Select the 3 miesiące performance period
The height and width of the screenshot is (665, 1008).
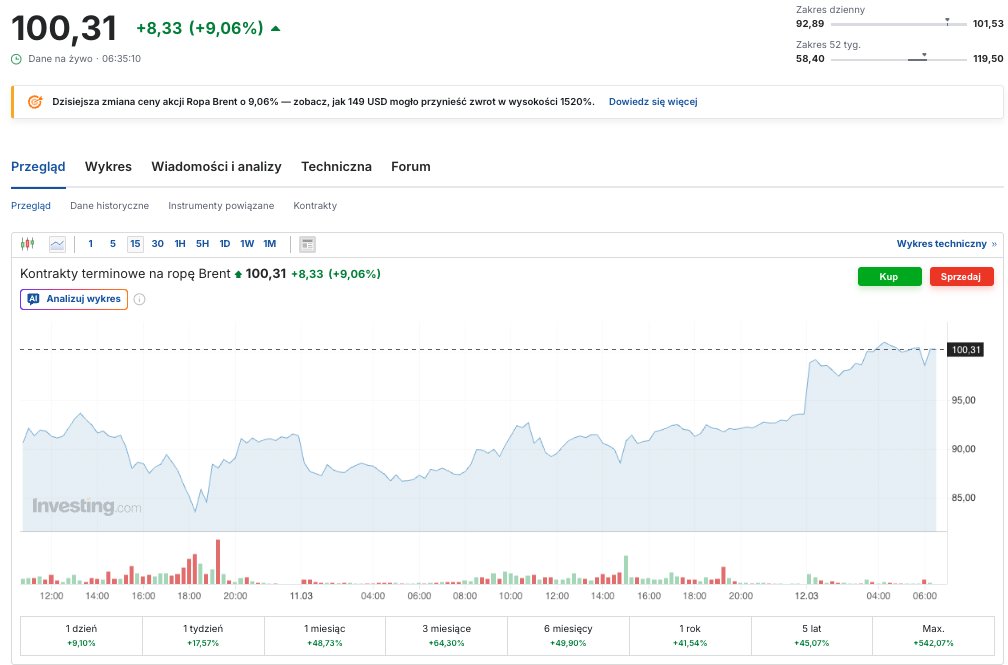coord(447,635)
